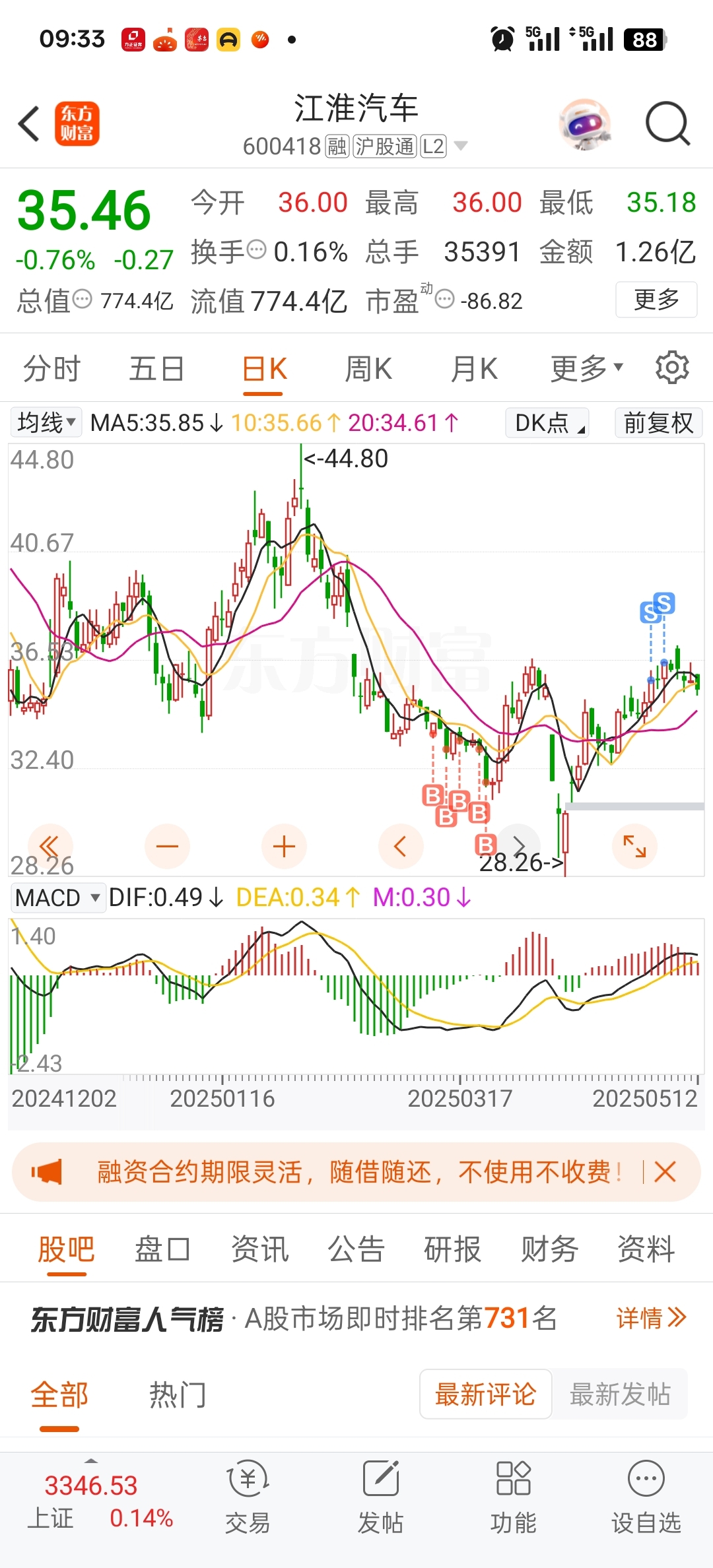Open the 资料 tab

coord(646,1249)
